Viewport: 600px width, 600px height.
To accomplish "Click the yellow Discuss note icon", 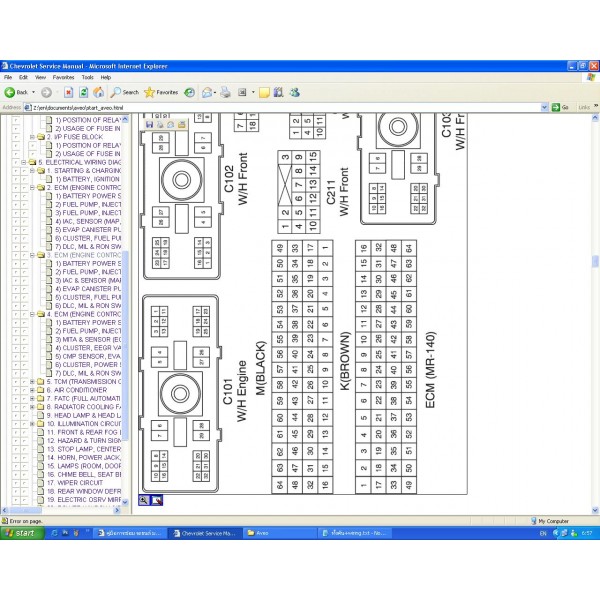I will pos(264,93).
